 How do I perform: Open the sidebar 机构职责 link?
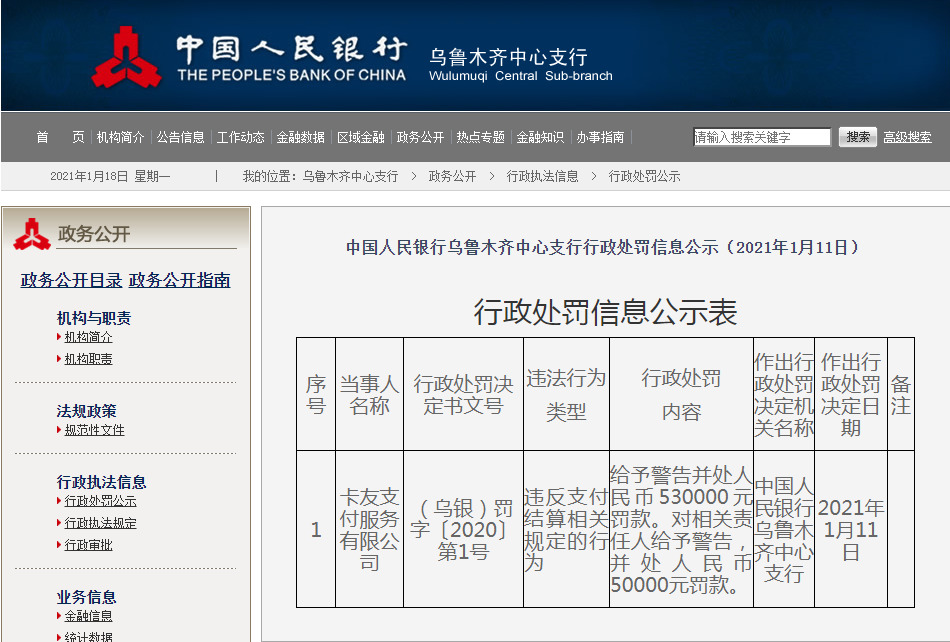coord(88,359)
